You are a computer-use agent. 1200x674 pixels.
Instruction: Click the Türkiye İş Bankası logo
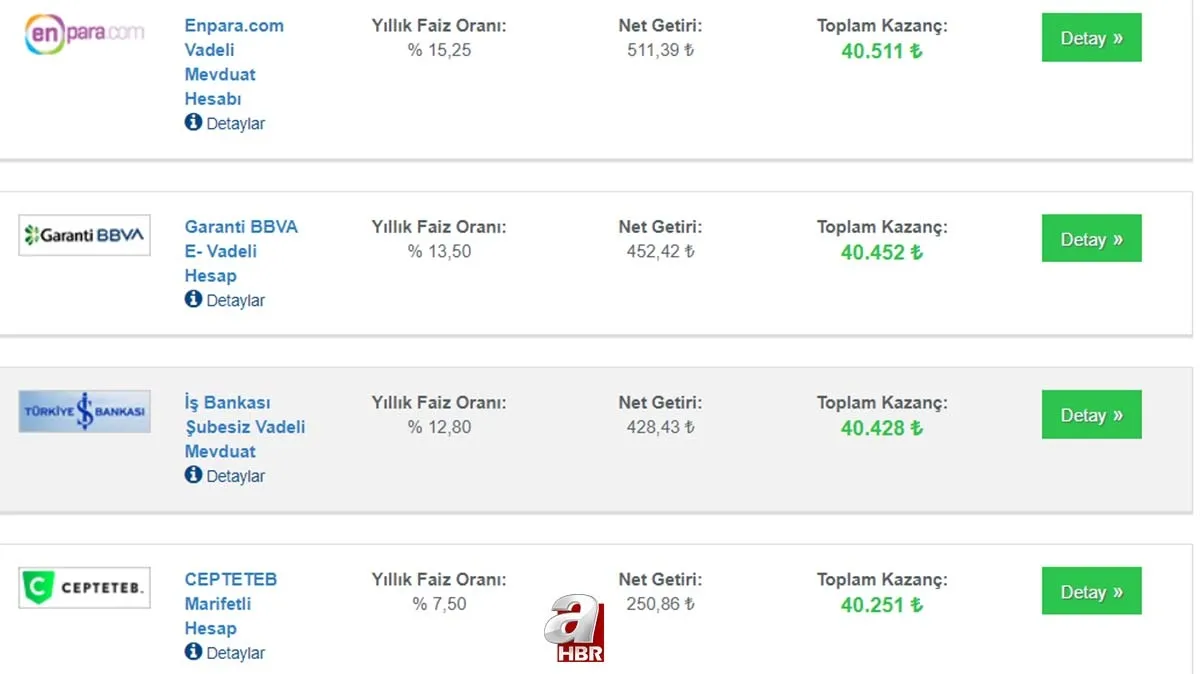84,411
